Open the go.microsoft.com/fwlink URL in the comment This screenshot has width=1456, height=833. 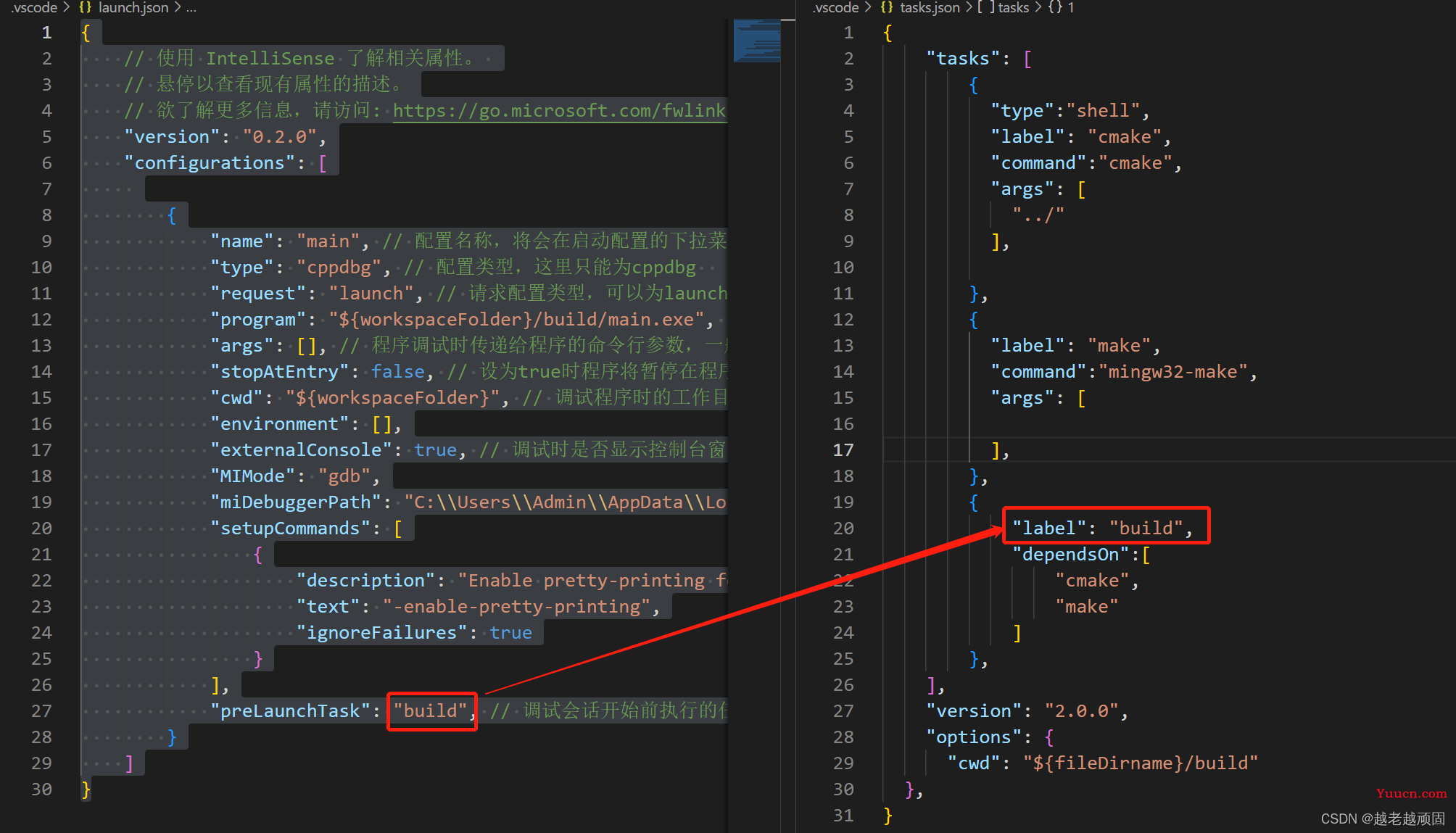(x=559, y=110)
